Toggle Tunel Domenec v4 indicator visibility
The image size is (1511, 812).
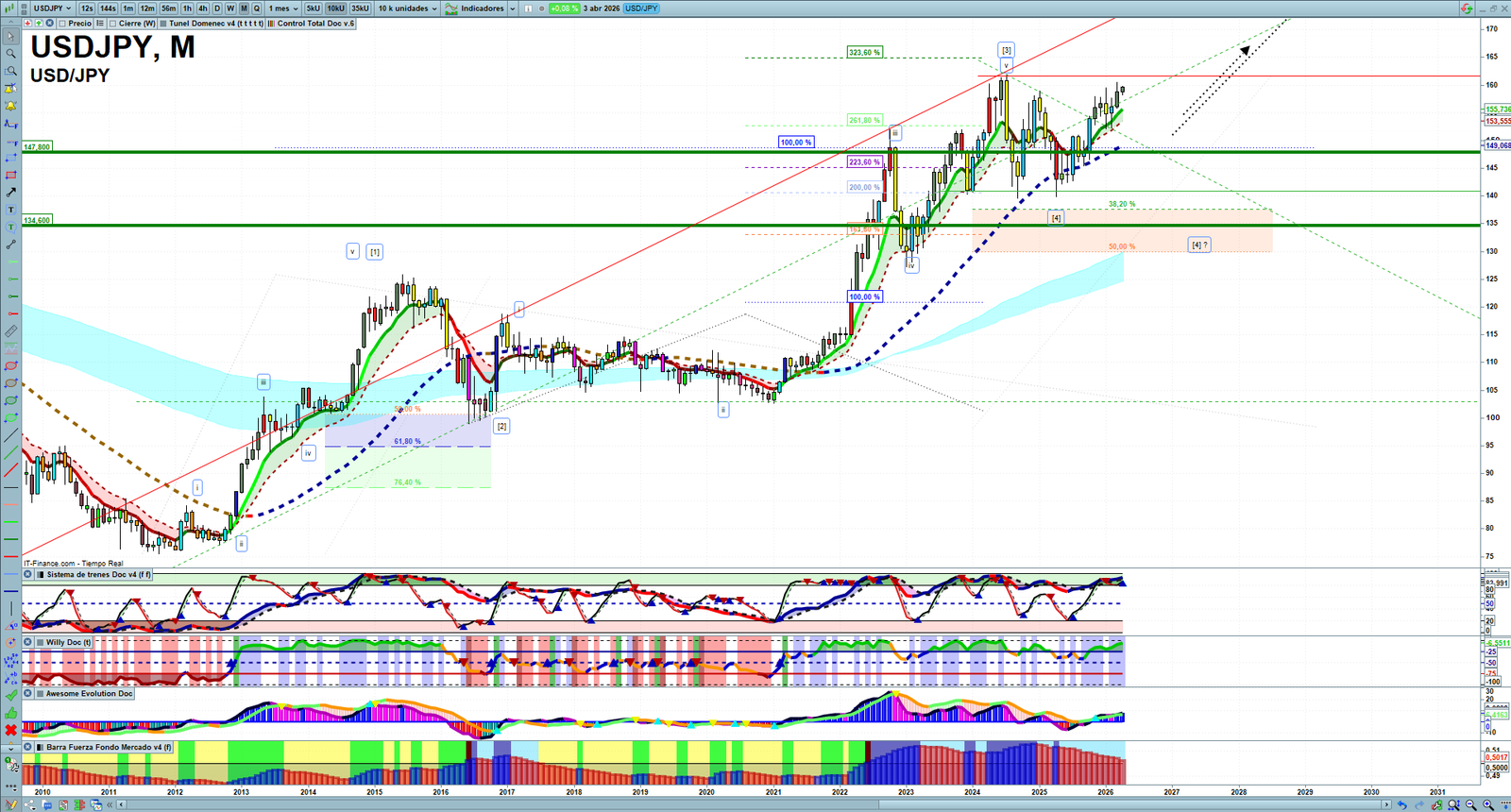(x=163, y=24)
